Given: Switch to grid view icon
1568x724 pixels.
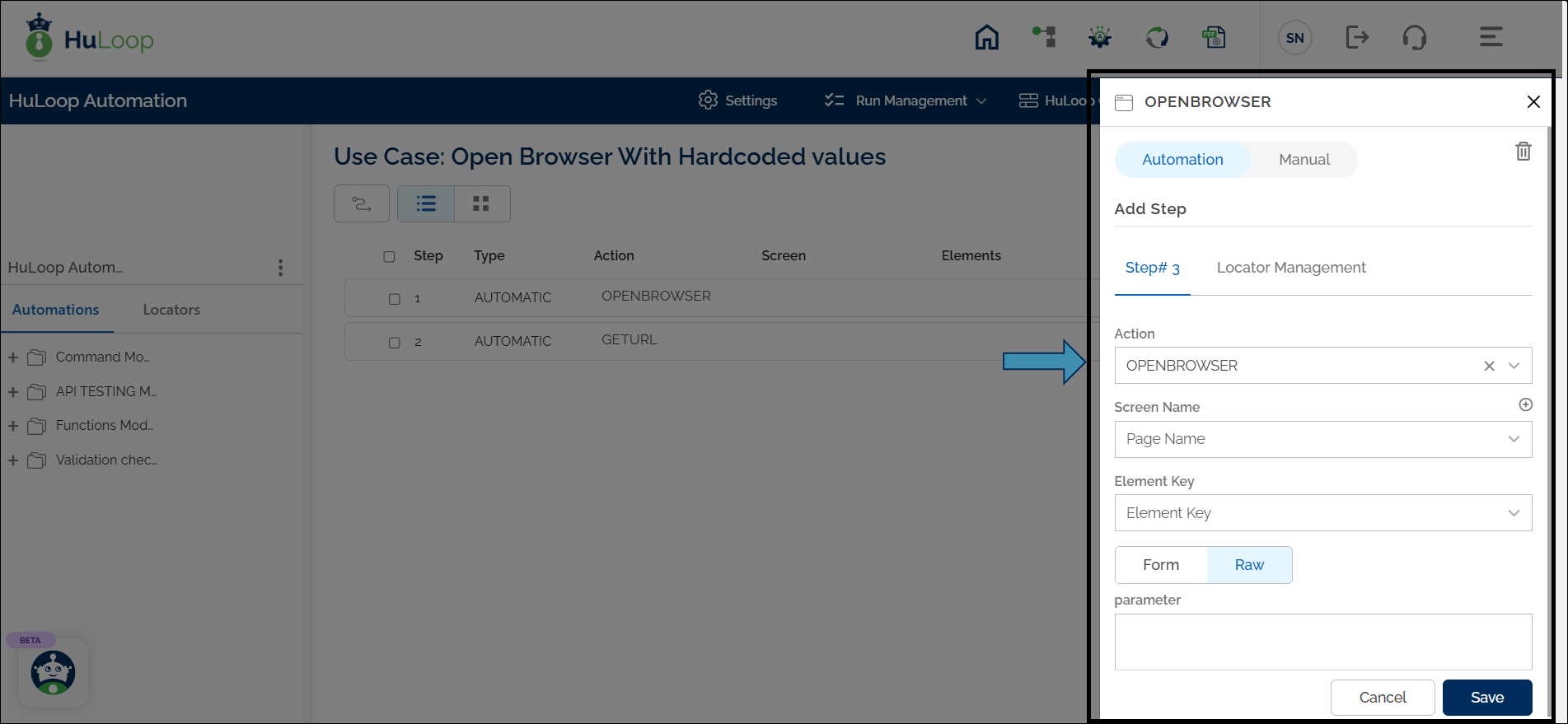Looking at the screenshot, I should [x=481, y=203].
